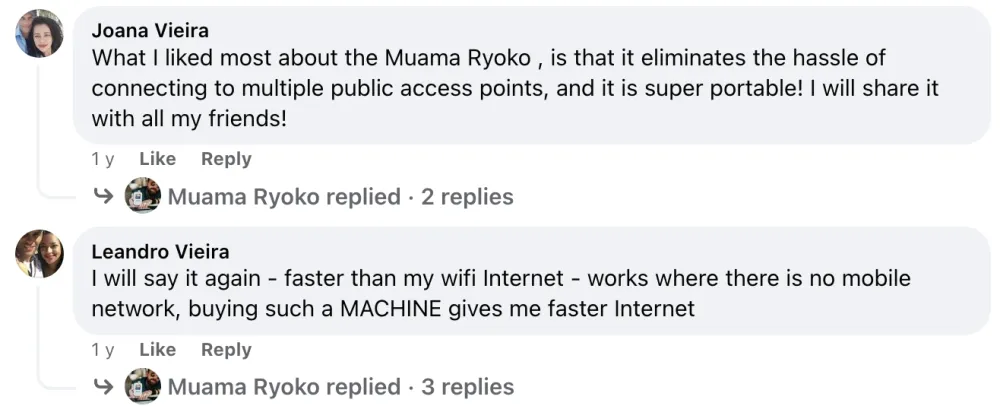Open Leandro Vieira's profile name link
Viewport: 1000px width, 406px height.
click(x=160, y=250)
